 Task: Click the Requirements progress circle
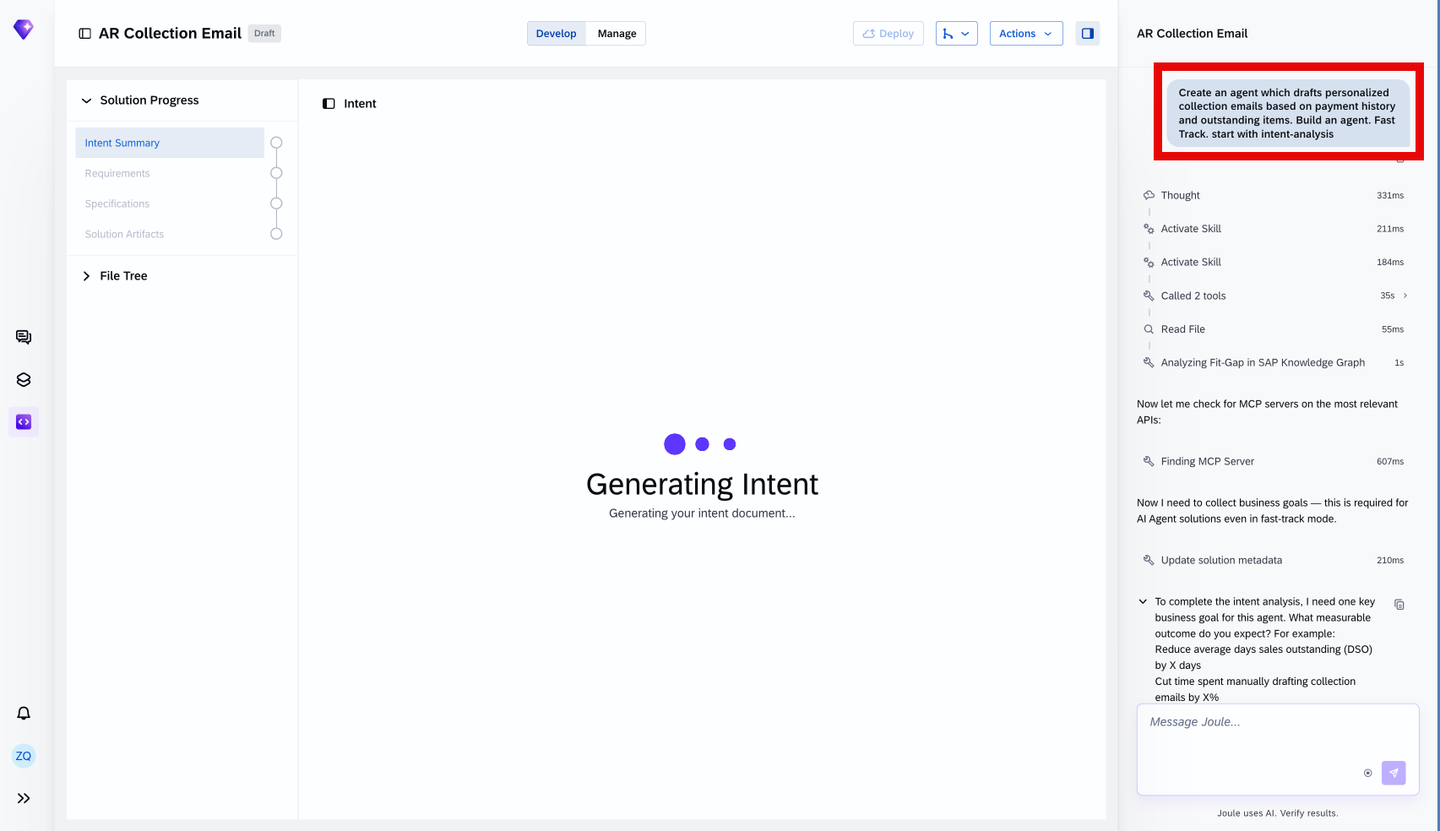tap(276, 173)
